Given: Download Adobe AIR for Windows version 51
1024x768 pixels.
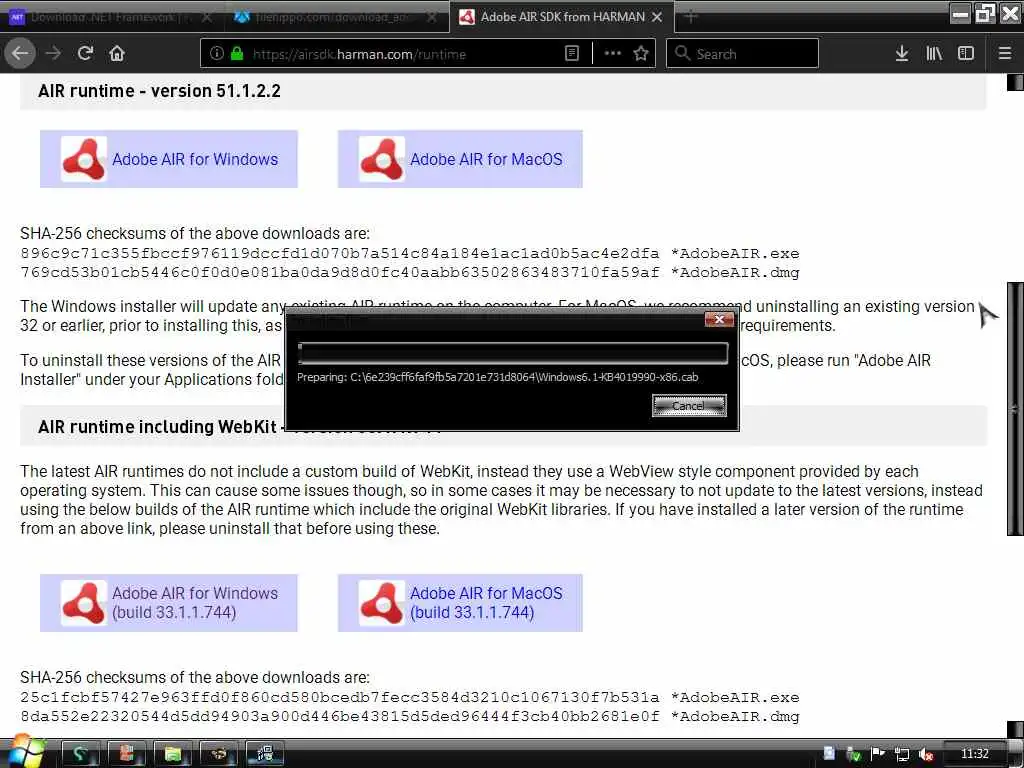Looking at the screenshot, I should click(169, 159).
